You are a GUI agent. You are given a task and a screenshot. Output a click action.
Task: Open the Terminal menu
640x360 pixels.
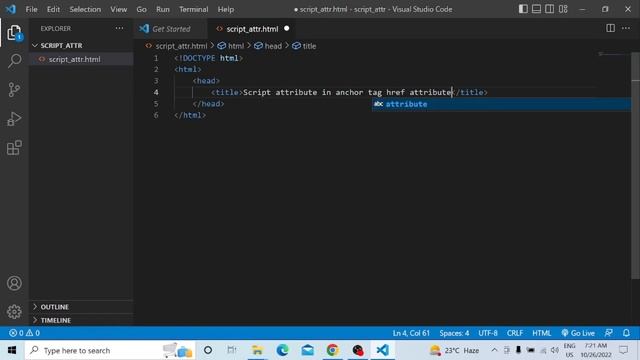(193, 9)
